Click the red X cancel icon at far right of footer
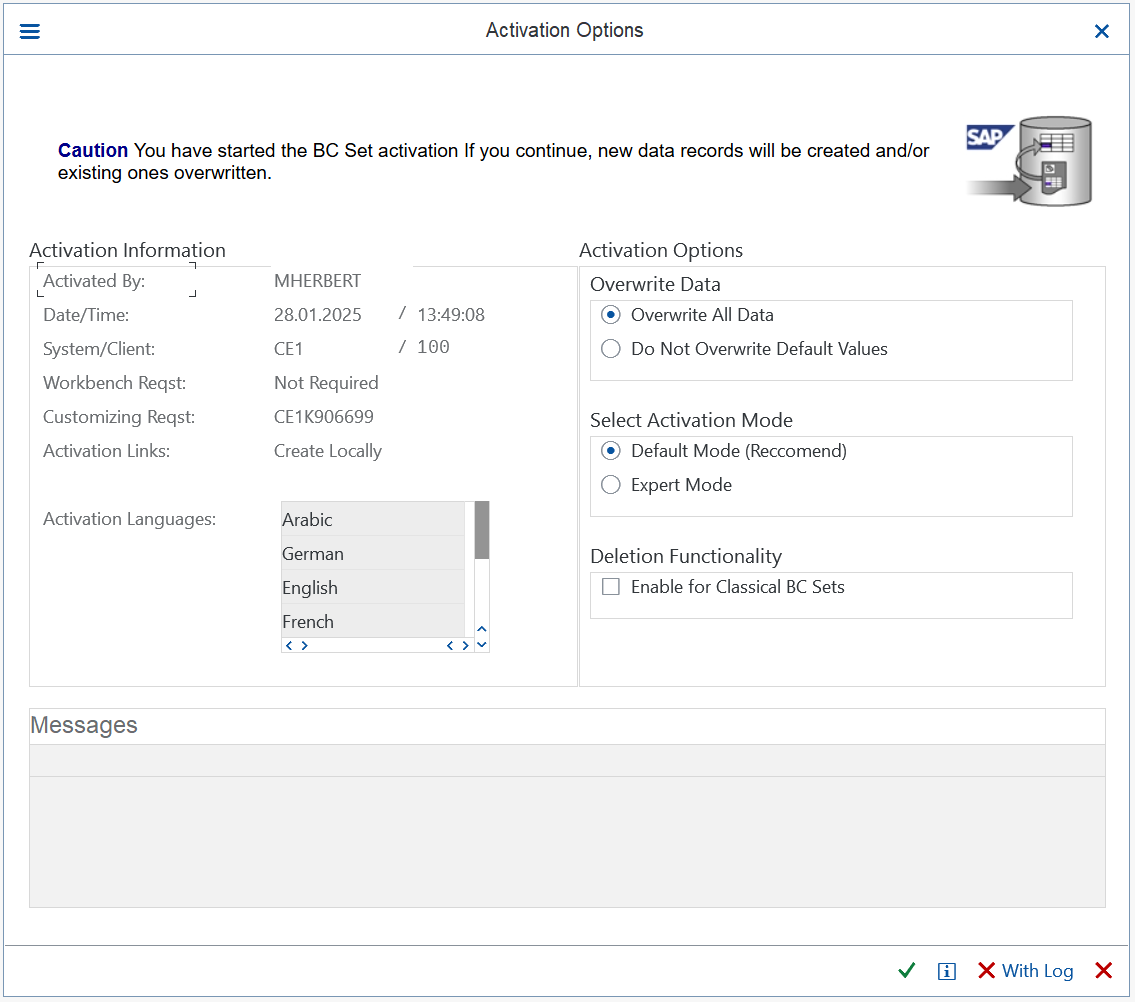 (x=1104, y=971)
